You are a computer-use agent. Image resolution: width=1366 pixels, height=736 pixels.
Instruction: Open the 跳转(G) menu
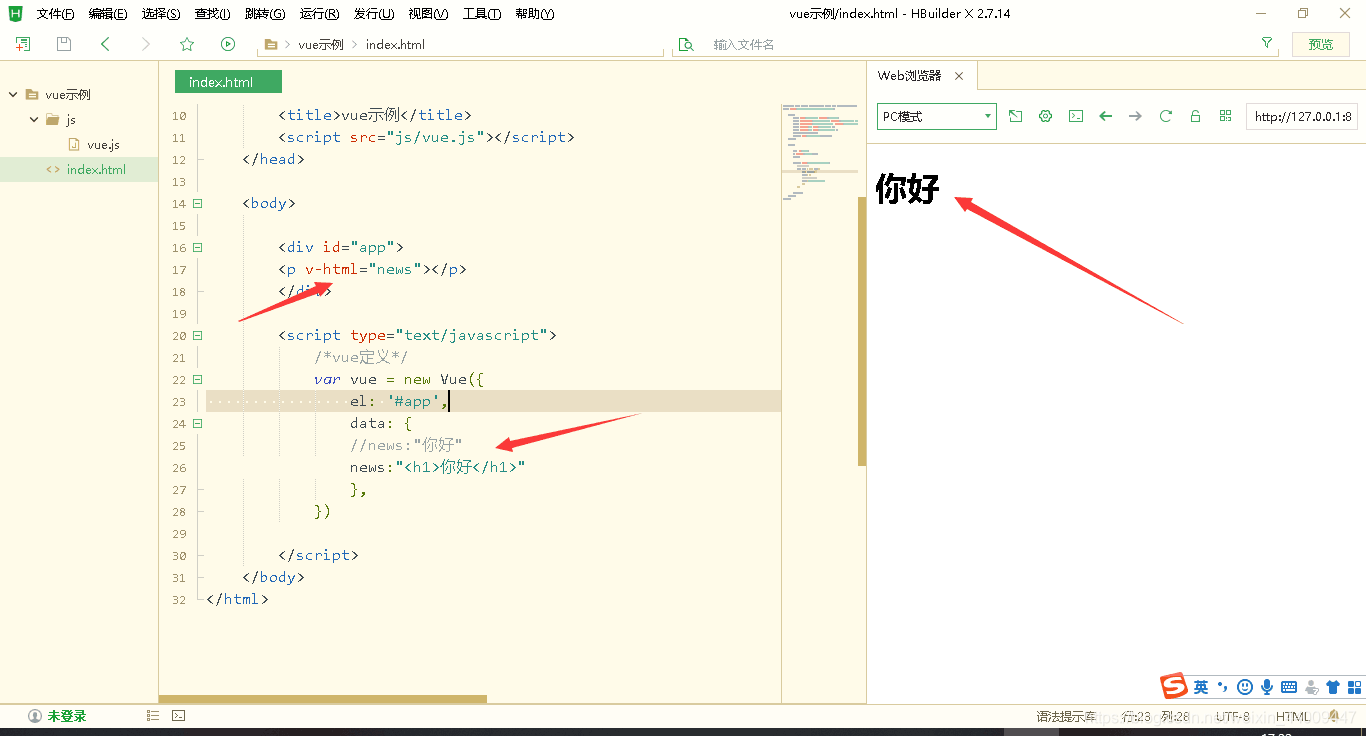pos(265,14)
